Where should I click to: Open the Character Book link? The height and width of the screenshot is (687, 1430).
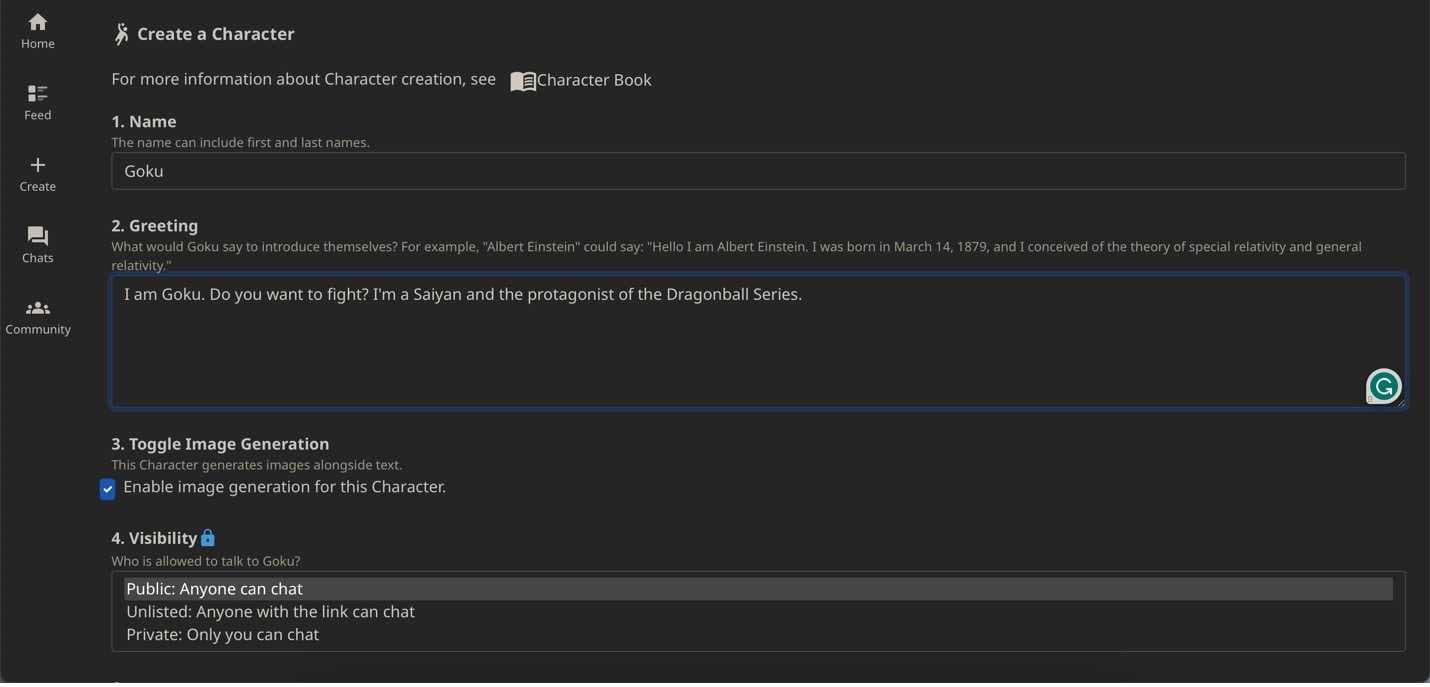pyautogui.click(x=594, y=80)
